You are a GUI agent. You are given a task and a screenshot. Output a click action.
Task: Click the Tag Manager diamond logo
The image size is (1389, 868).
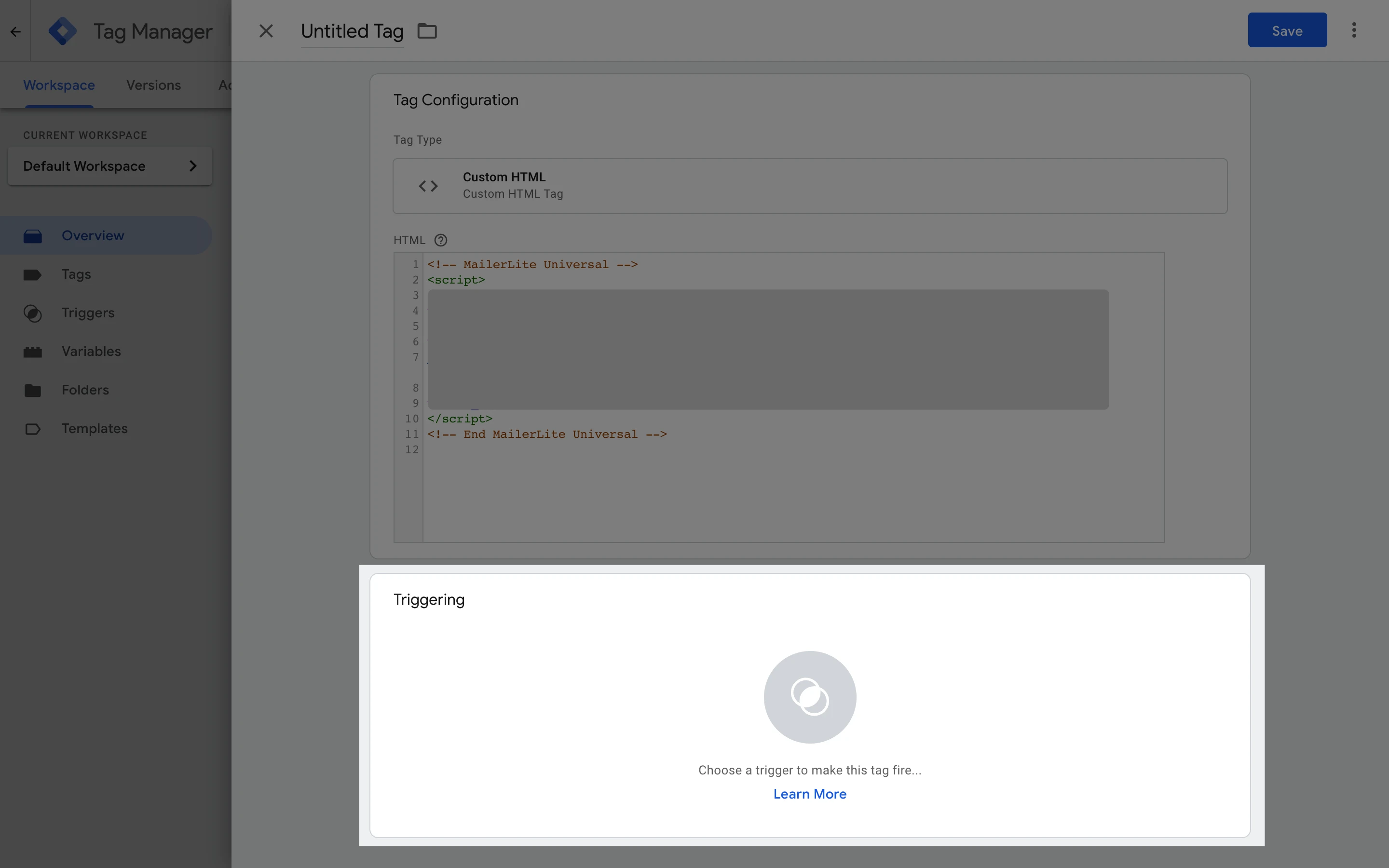tap(63, 31)
